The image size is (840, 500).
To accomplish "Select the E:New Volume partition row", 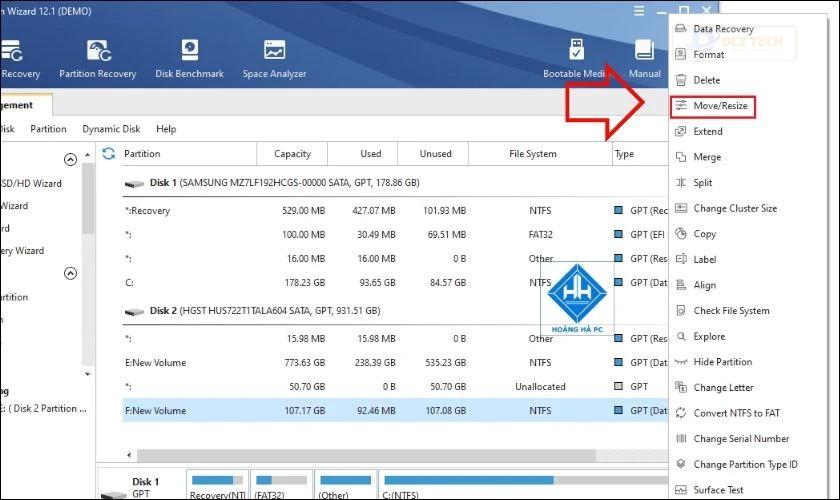I will point(395,363).
